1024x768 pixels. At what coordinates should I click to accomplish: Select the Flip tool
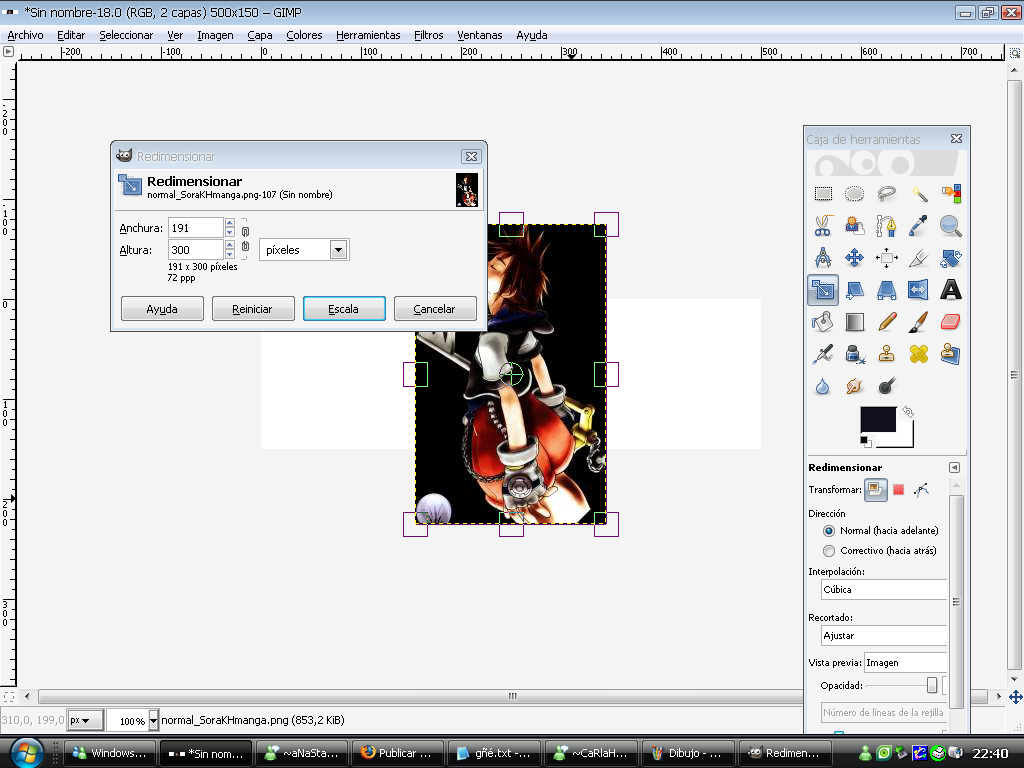[919, 290]
